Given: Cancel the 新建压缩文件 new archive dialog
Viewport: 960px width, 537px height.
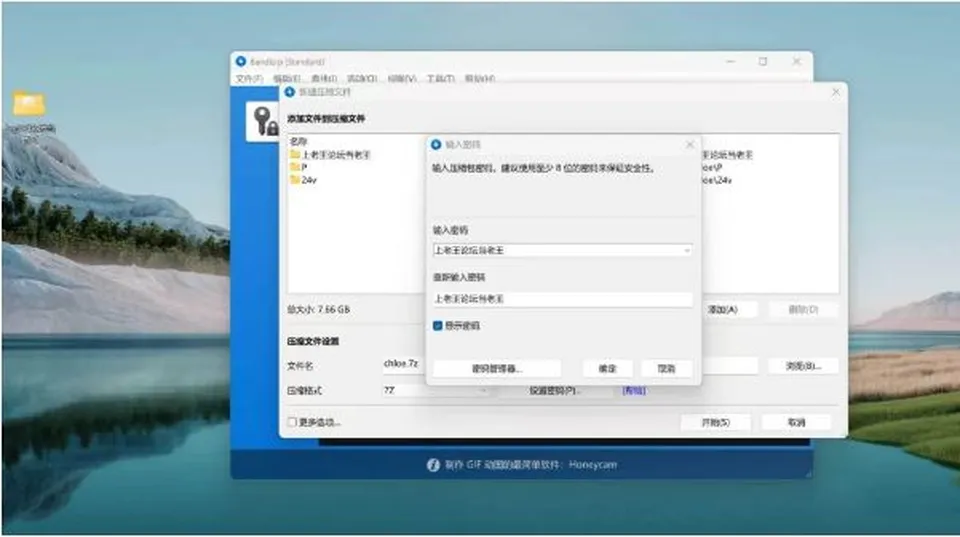Looking at the screenshot, I should (796, 422).
